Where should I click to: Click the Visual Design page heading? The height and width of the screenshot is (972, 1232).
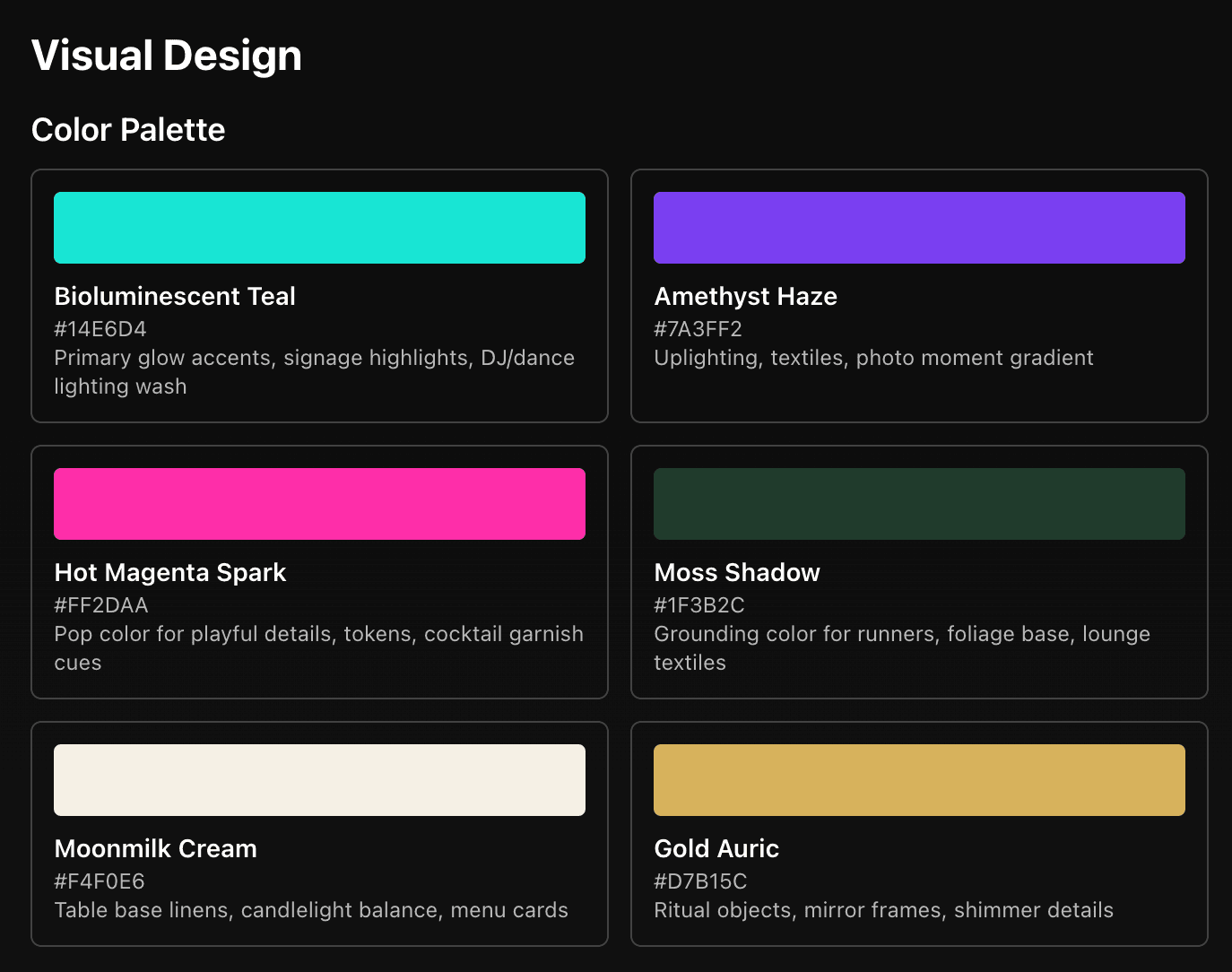coord(167,55)
